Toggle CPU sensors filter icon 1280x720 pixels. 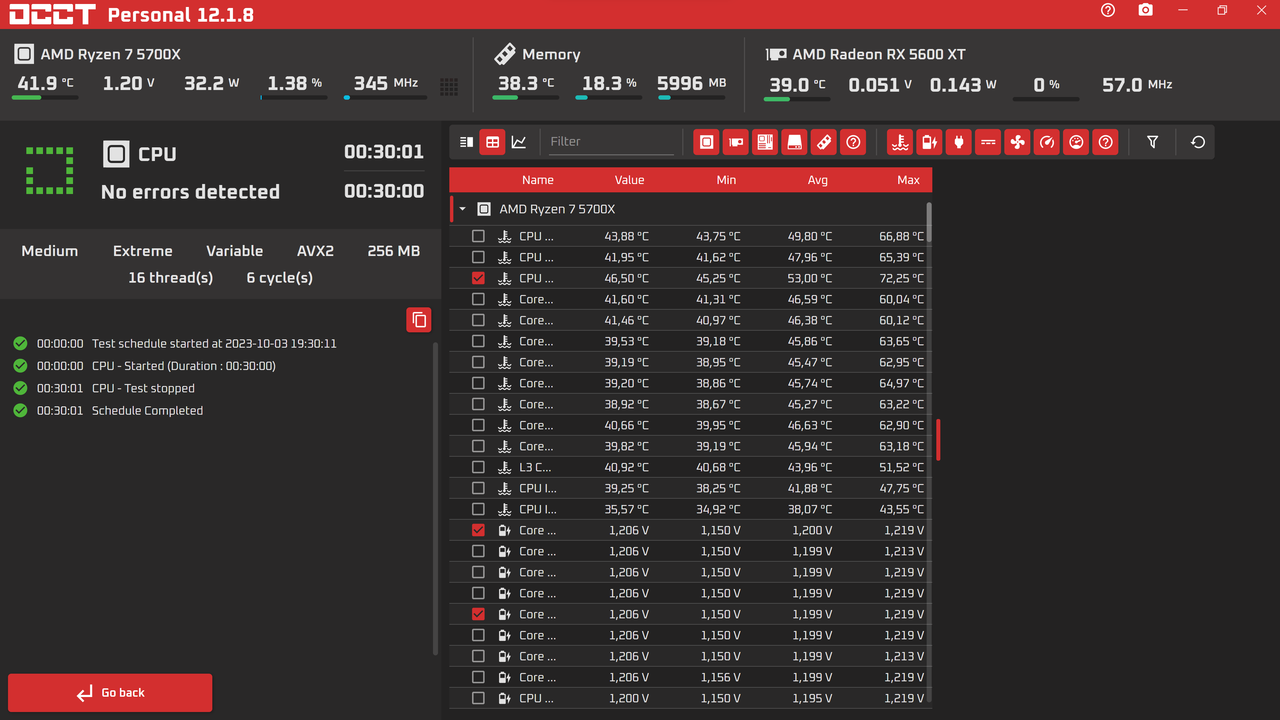[707, 142]
